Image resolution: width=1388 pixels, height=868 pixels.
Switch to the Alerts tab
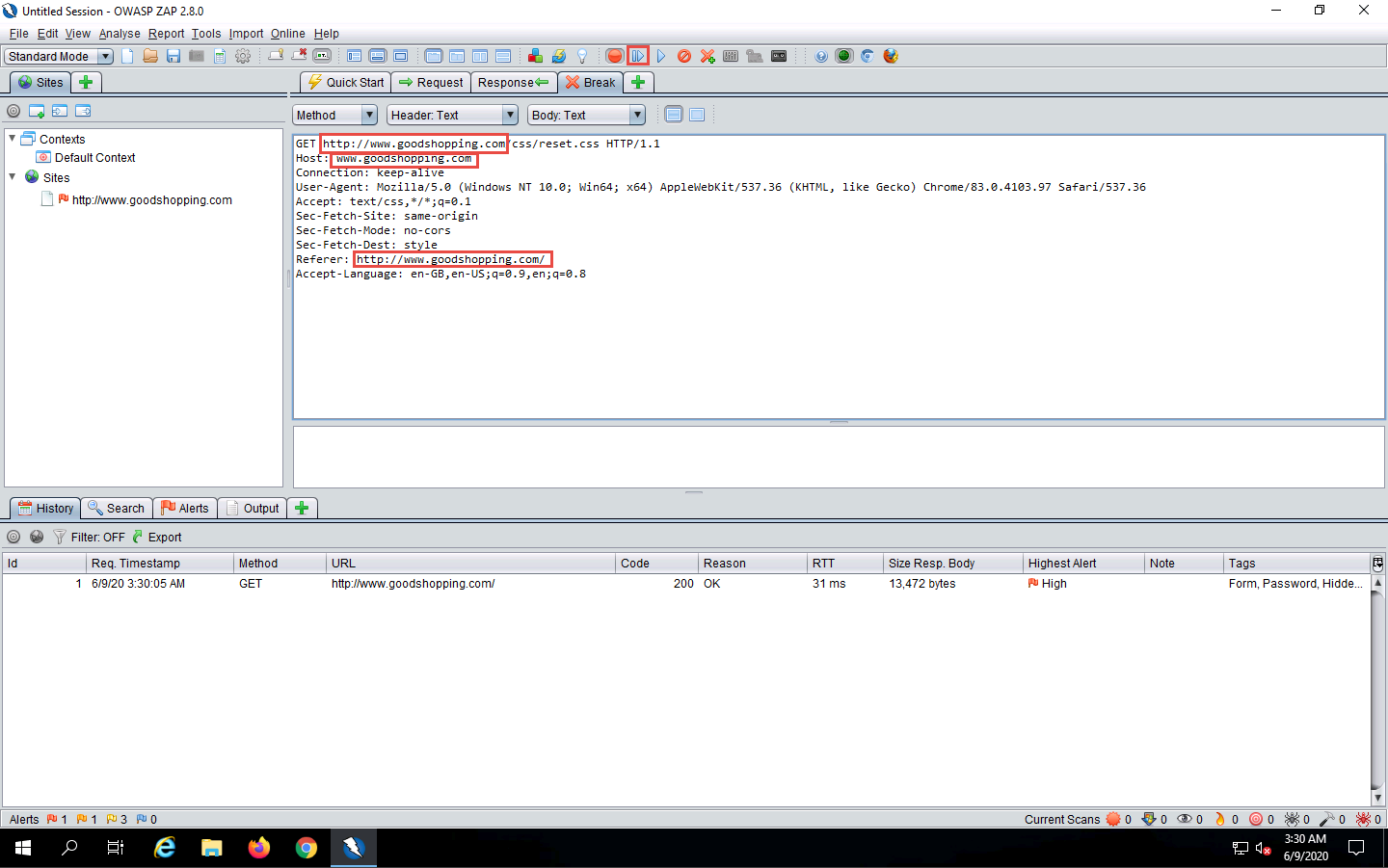pos(185,509)
